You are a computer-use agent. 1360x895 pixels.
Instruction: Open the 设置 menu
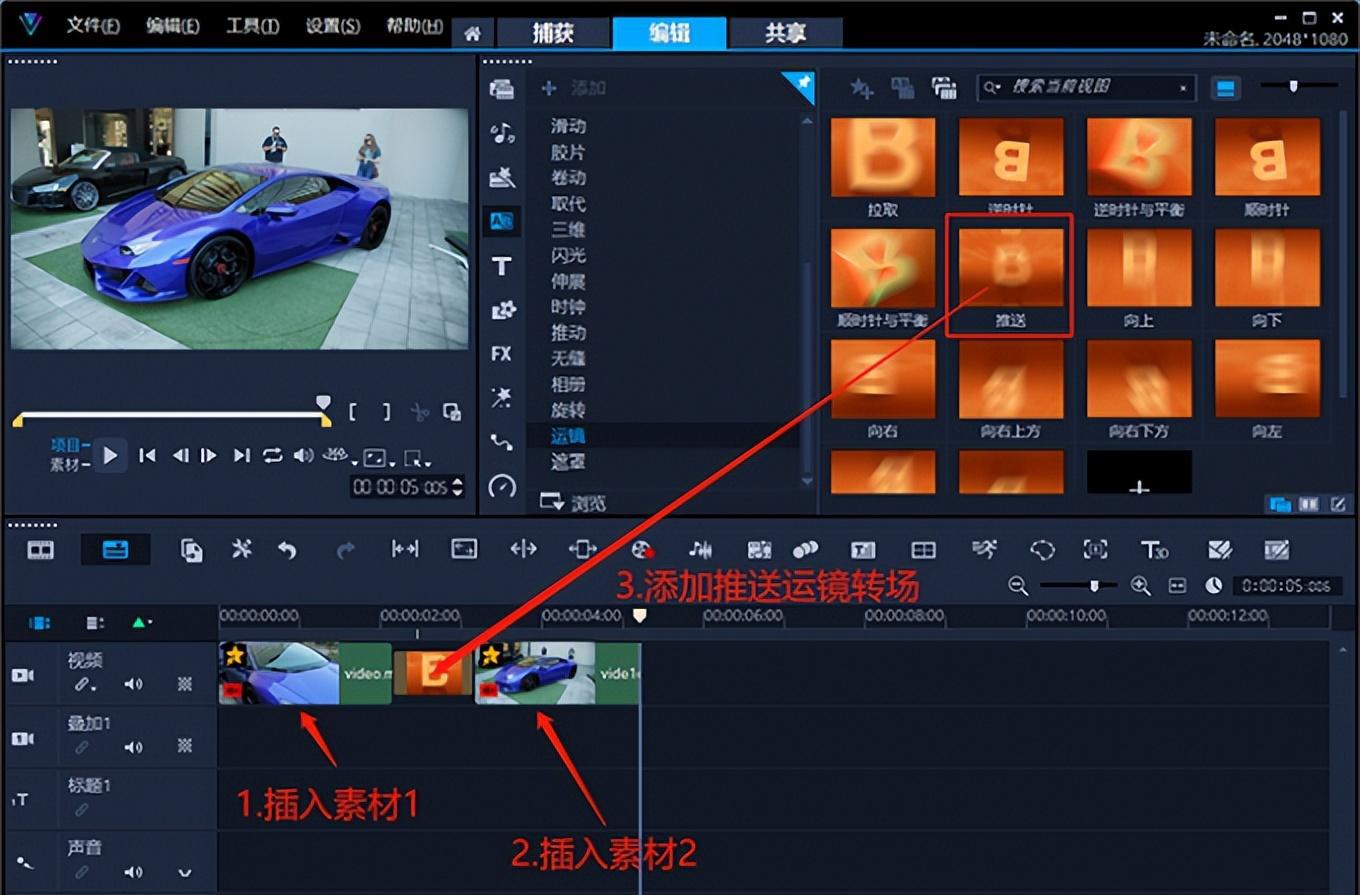pos(333,27)
